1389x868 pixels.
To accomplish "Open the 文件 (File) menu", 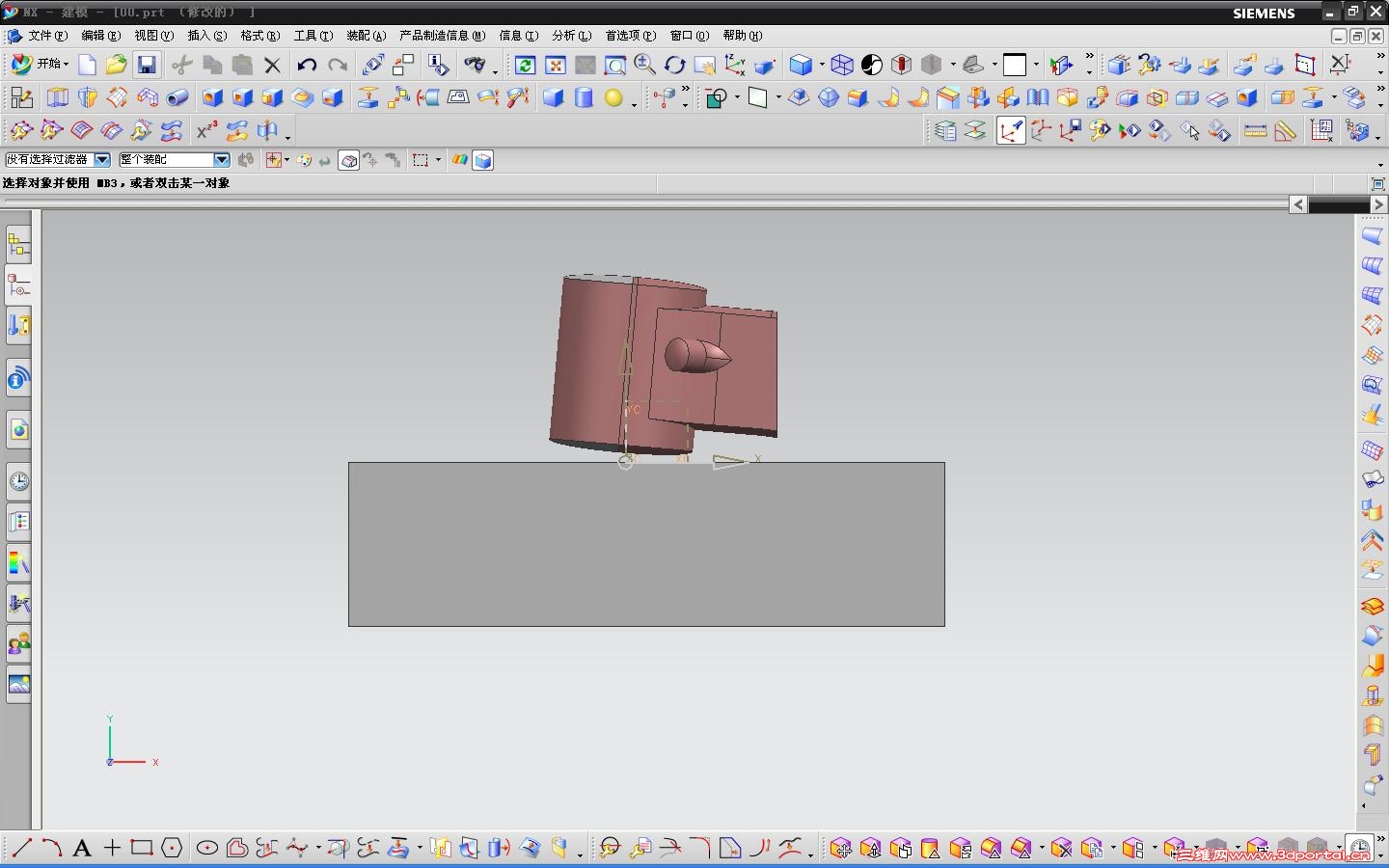I will tap(48, 36).
